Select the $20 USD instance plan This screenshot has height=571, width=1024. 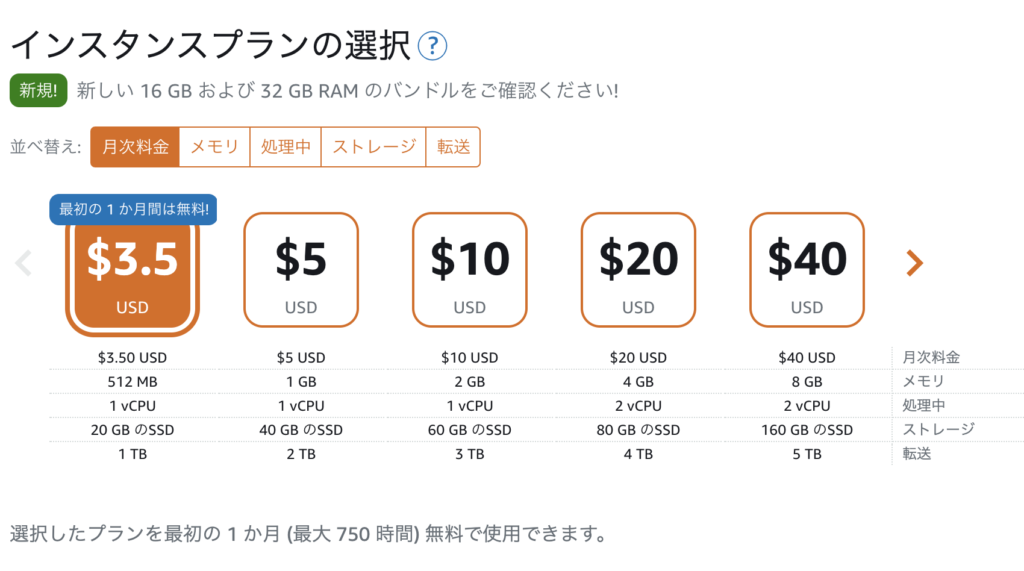point(638,270)
